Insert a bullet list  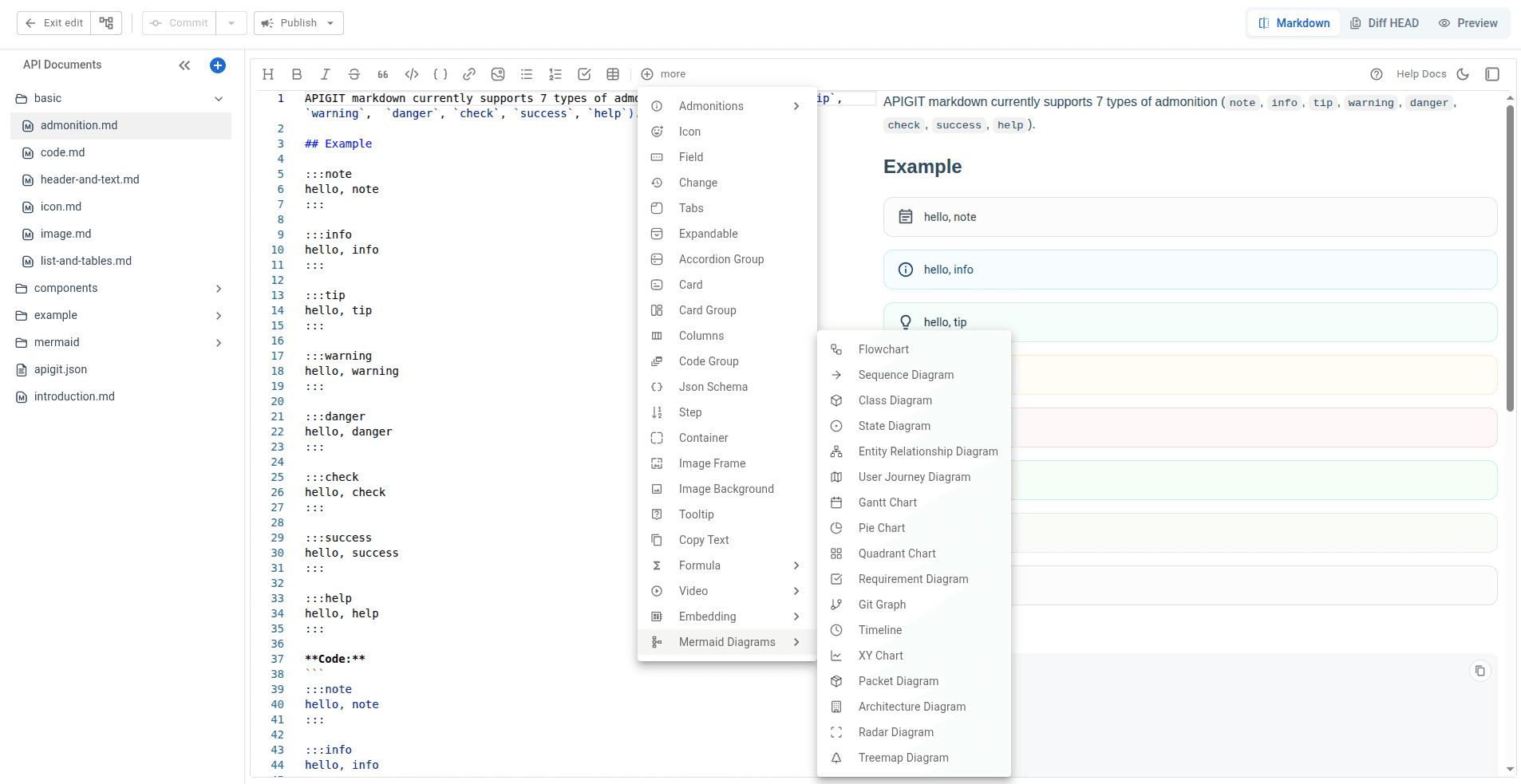point(527,74)
